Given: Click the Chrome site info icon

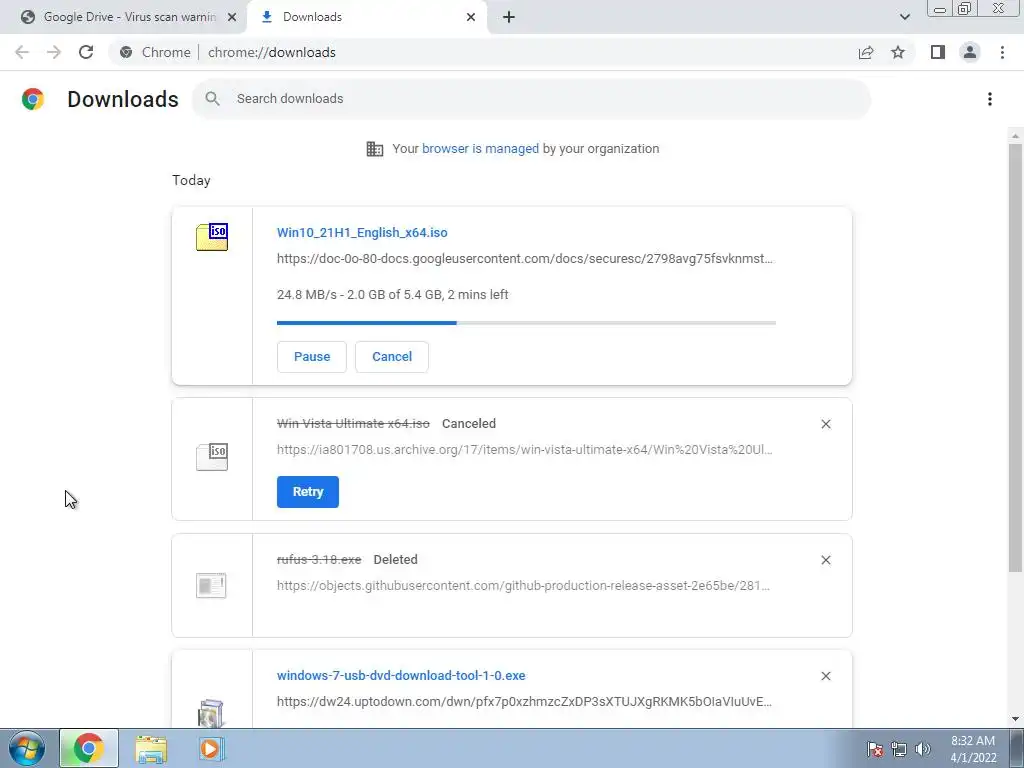Looking at the screenshot, I should click(x=126, y=52).
